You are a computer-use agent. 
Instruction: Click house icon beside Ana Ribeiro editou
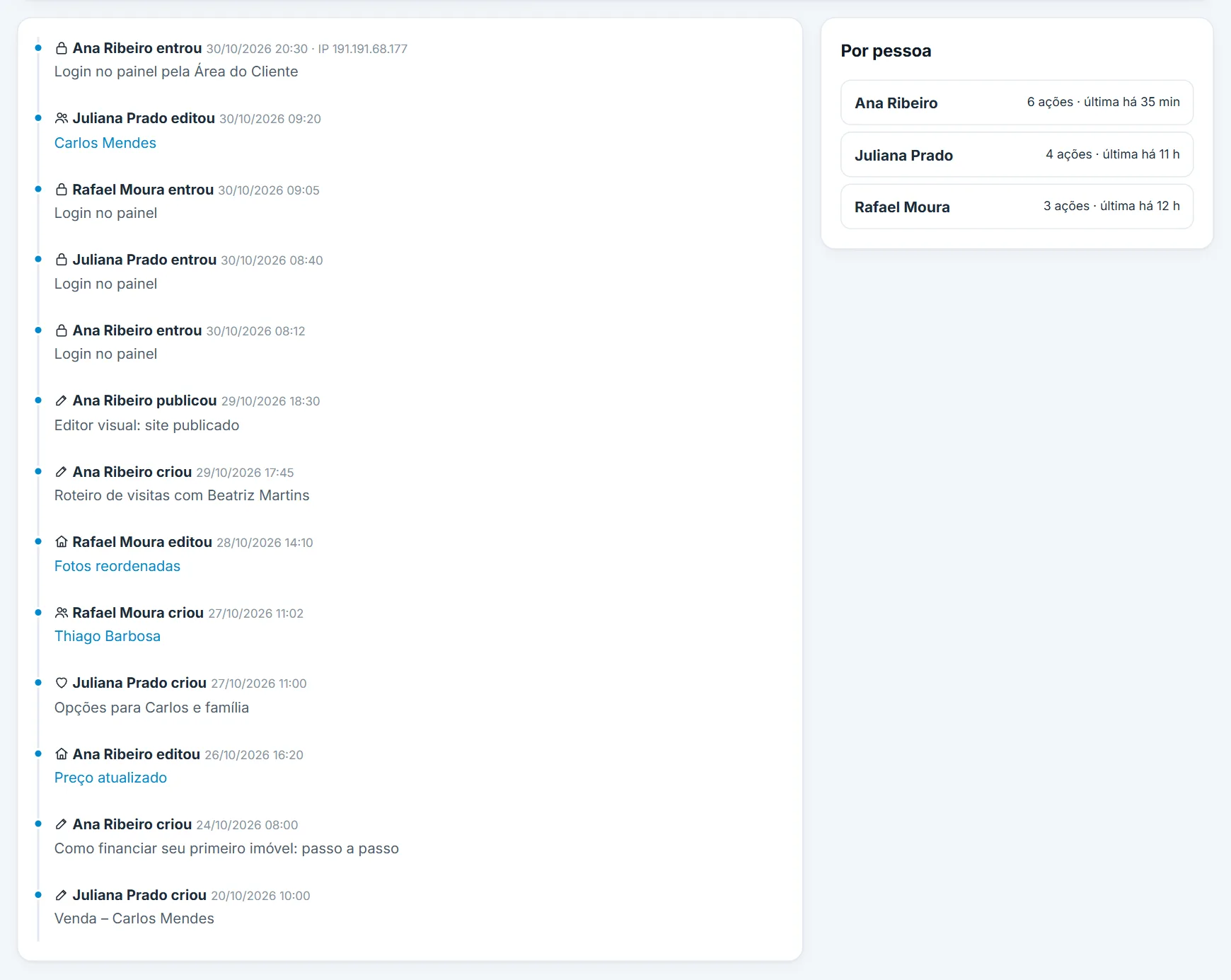(62, 754)
